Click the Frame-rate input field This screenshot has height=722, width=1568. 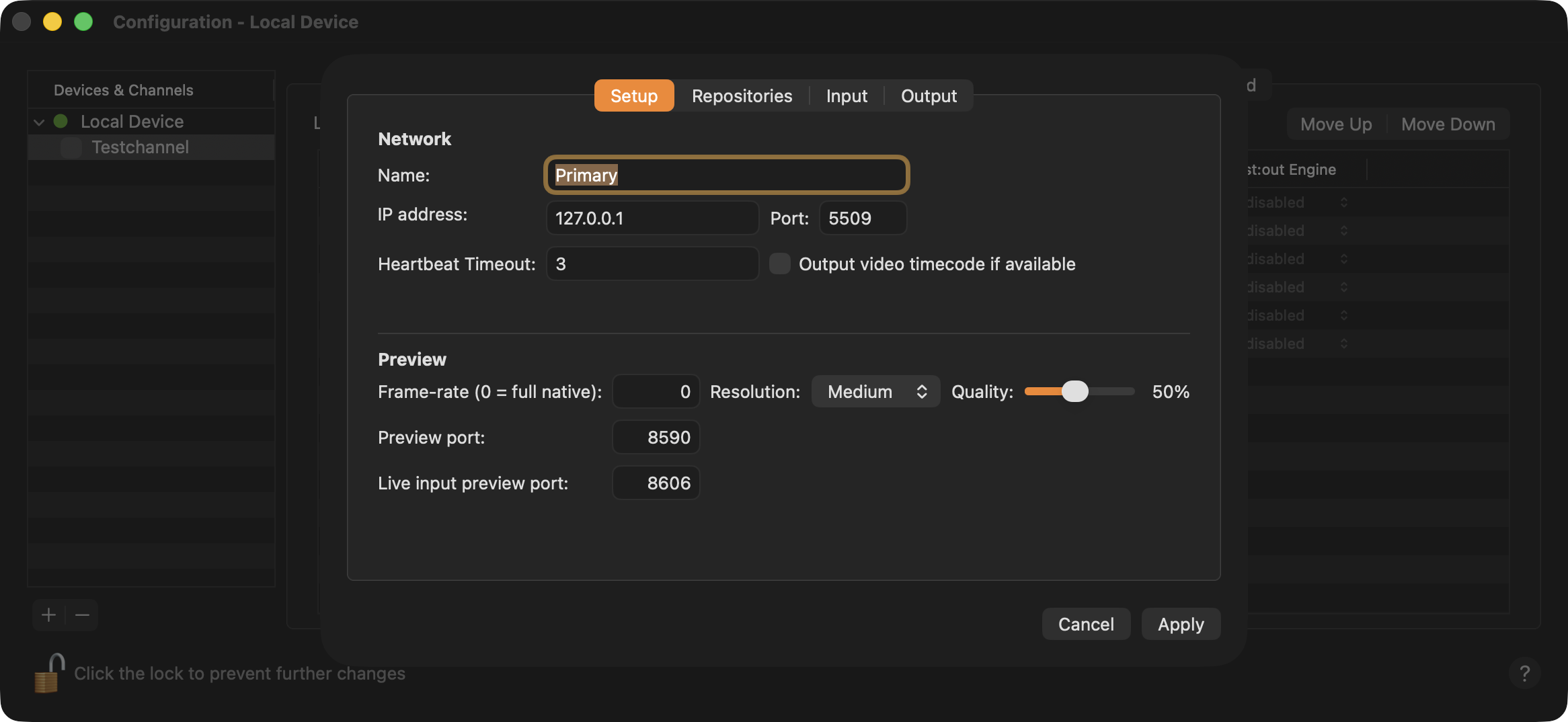[x=656, y=391]
